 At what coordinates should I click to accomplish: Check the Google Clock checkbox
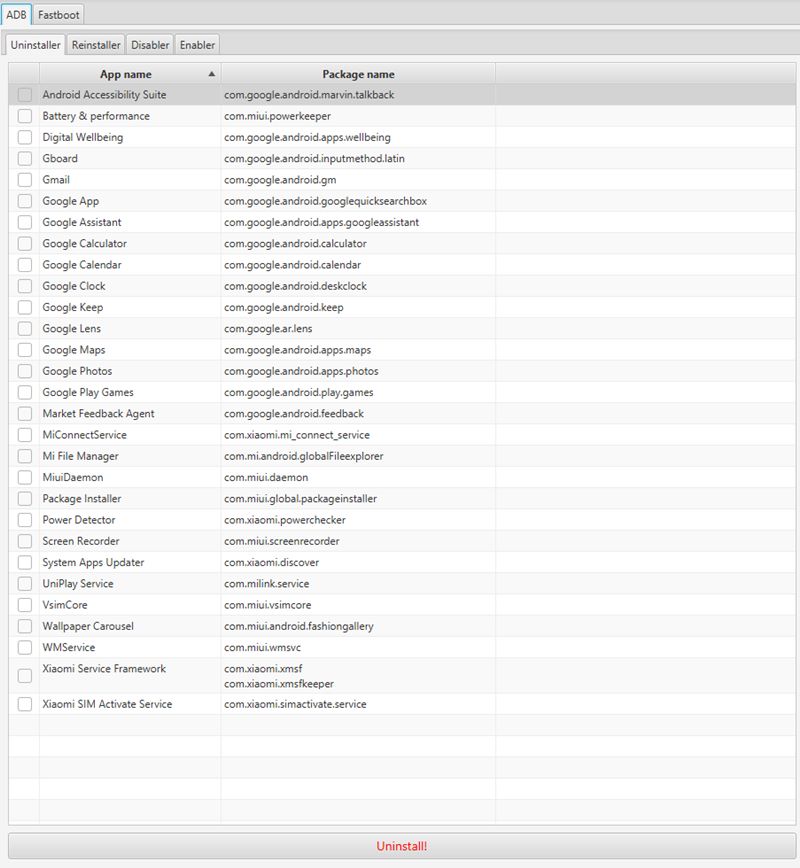pyautogui.click(x=25, y=286)
